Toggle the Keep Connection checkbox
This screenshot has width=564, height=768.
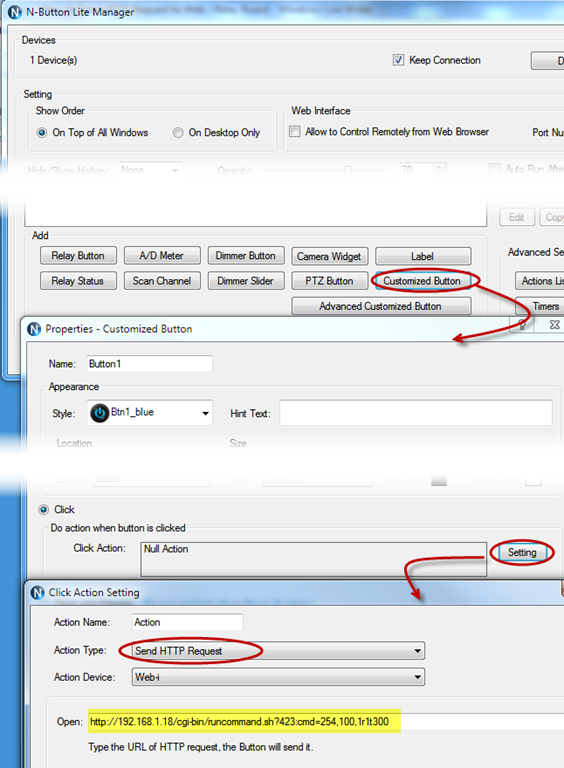tap(398, 60)
